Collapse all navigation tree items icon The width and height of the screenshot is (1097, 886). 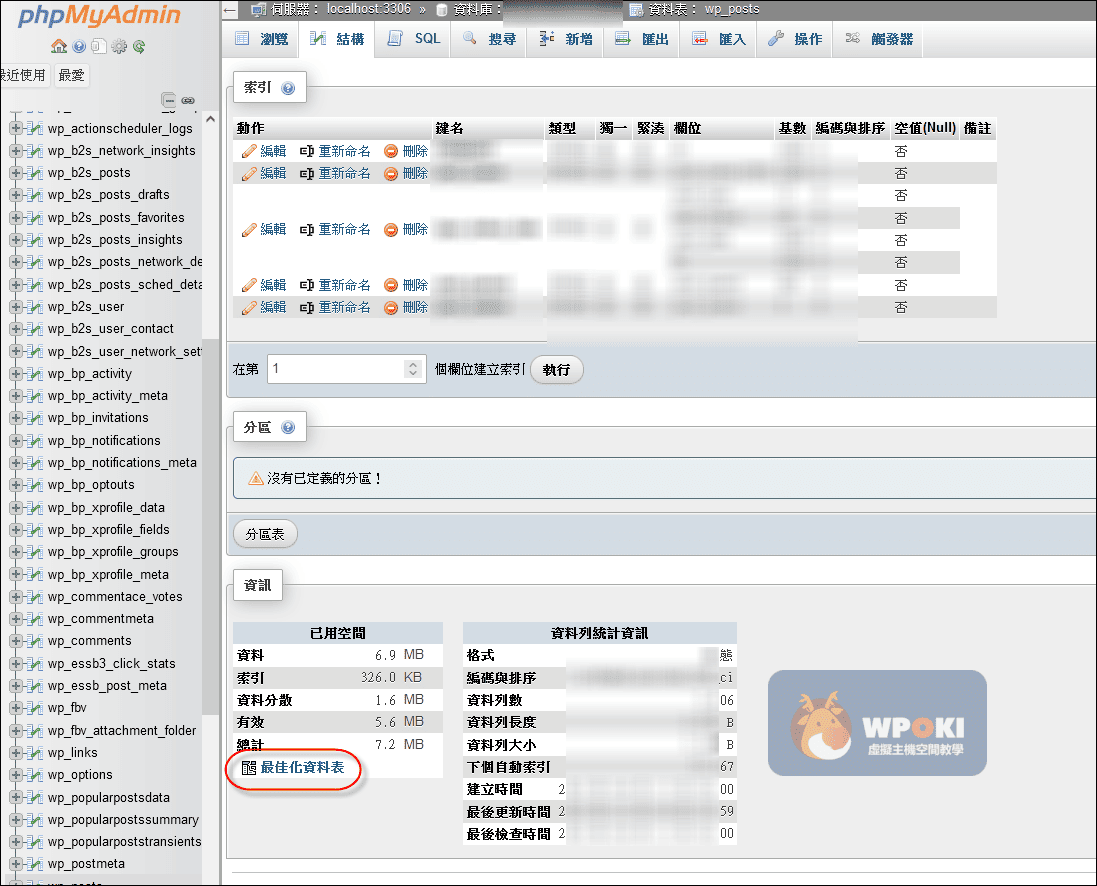(x=169, y=100)
